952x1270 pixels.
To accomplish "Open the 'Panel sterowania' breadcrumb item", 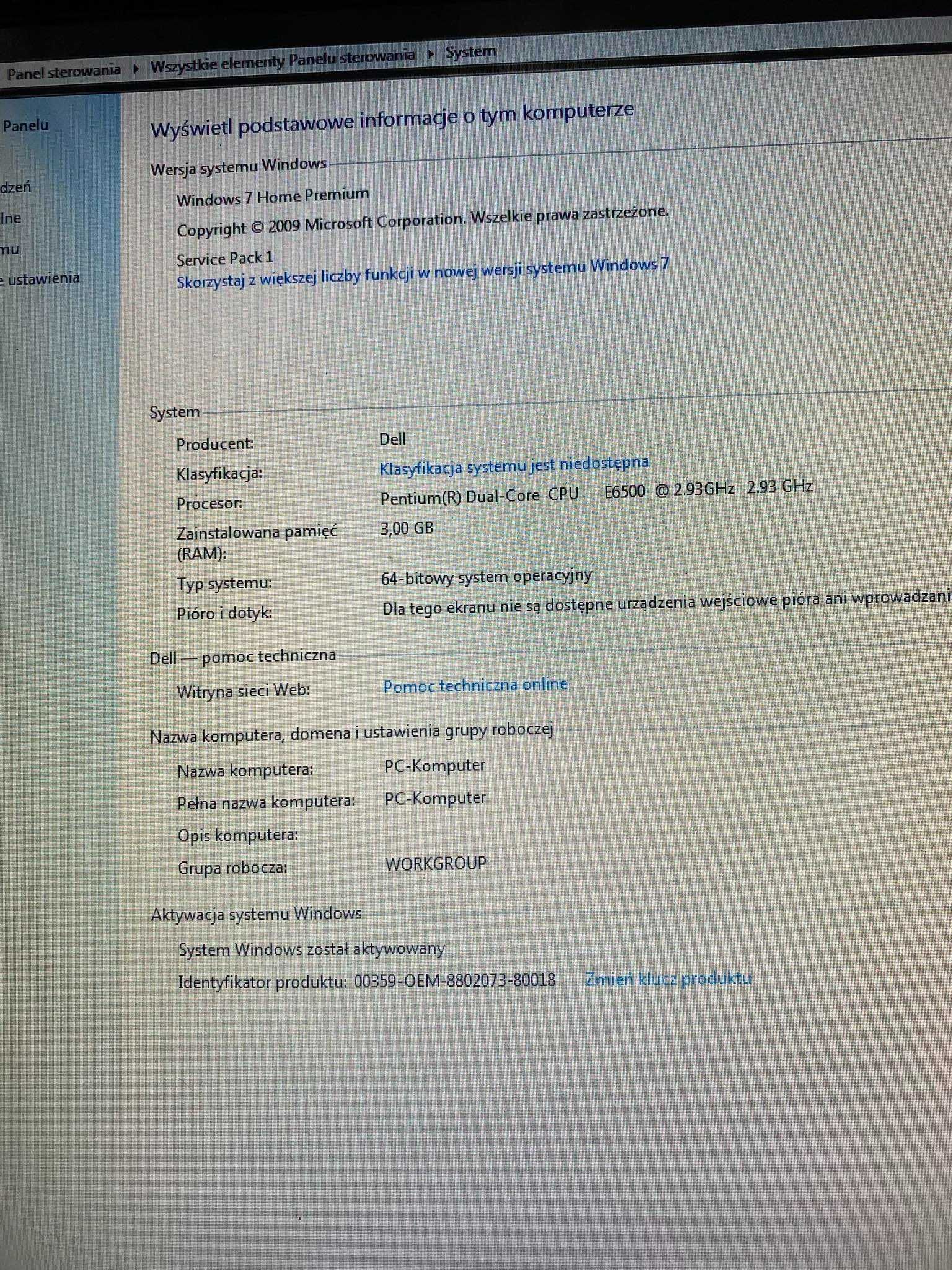I will (x=63, y=71).
